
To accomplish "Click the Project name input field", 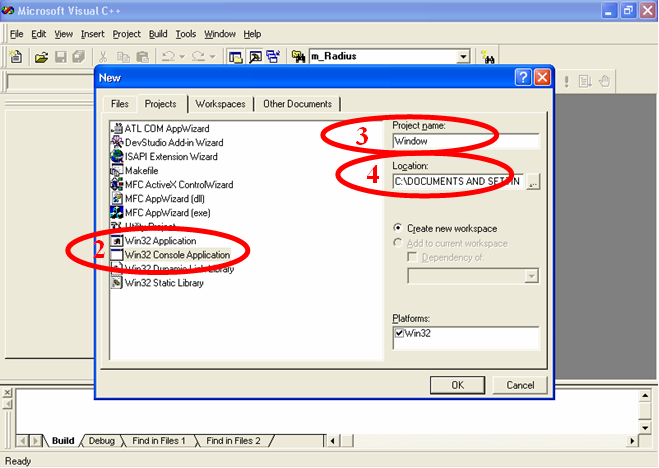I will (465, 142).
